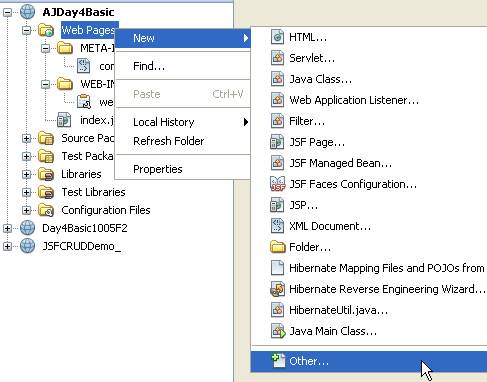This screenshot has height=382, width=487.
Task: Expand the Libraries node
Action: (x=26, y=174)
